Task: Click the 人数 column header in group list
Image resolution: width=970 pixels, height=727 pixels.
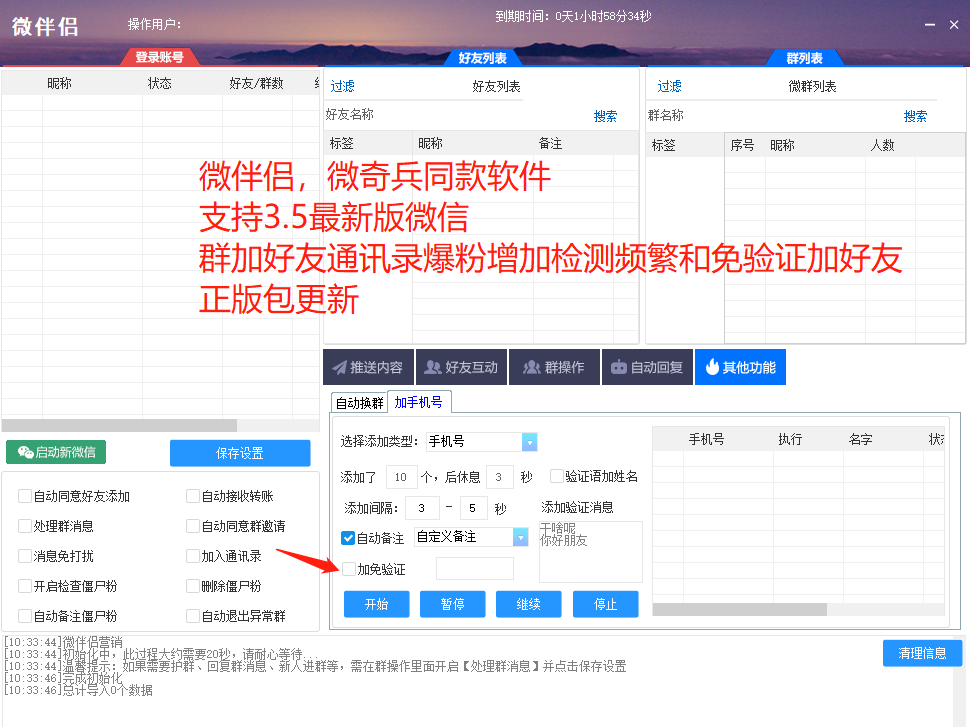Action: (x=882, y=145)
